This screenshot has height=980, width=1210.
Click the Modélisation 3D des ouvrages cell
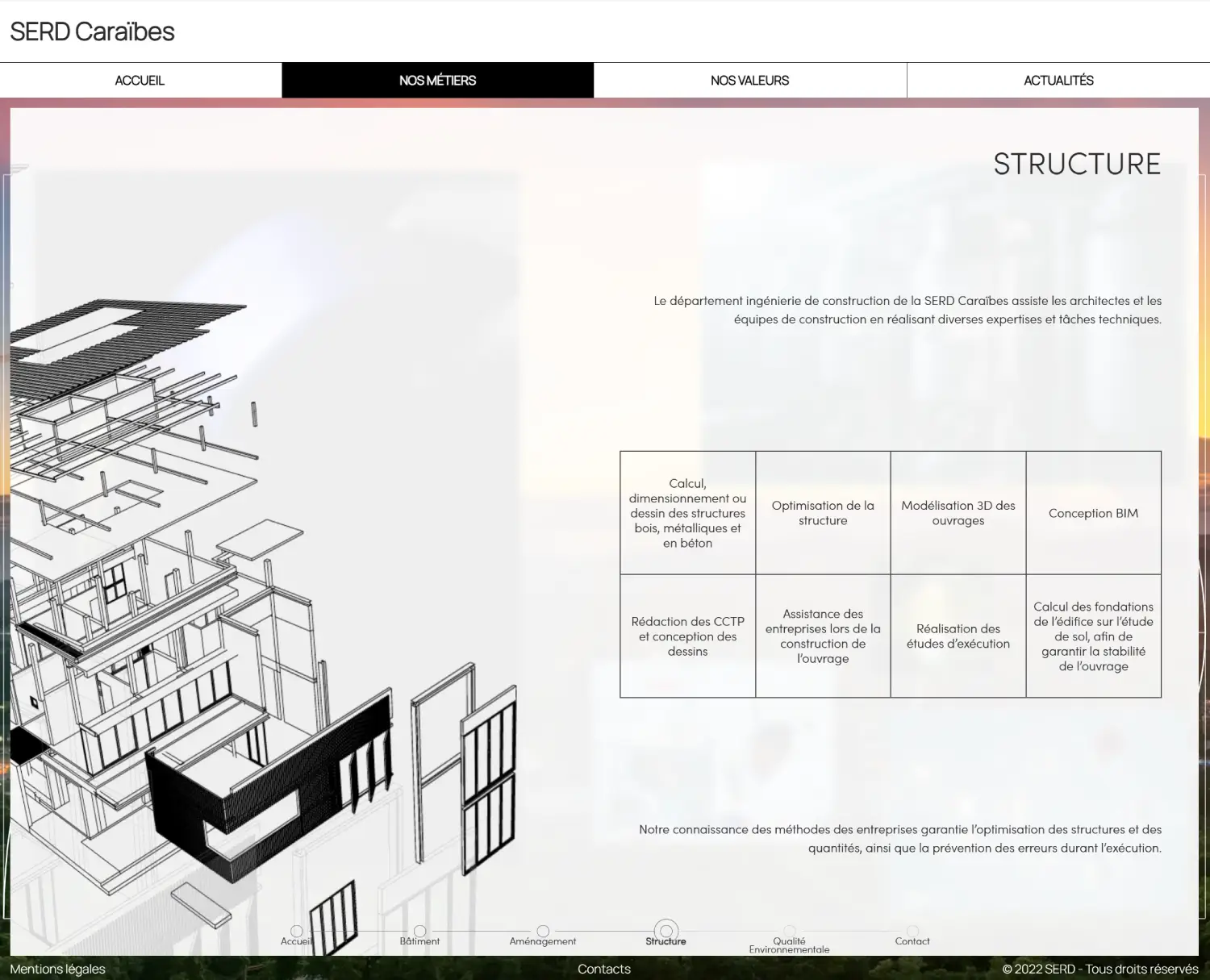click(958, 513)
